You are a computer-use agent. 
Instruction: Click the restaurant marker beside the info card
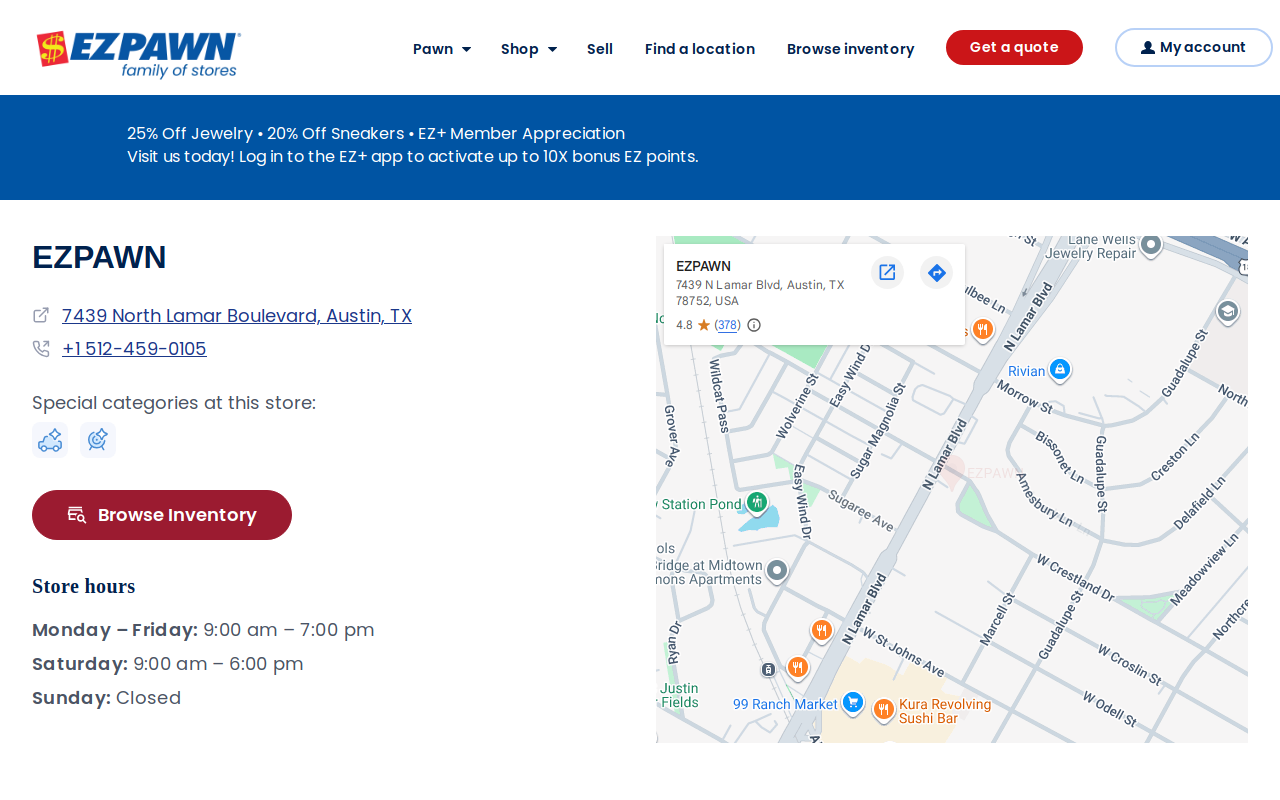tap(983, 330)
